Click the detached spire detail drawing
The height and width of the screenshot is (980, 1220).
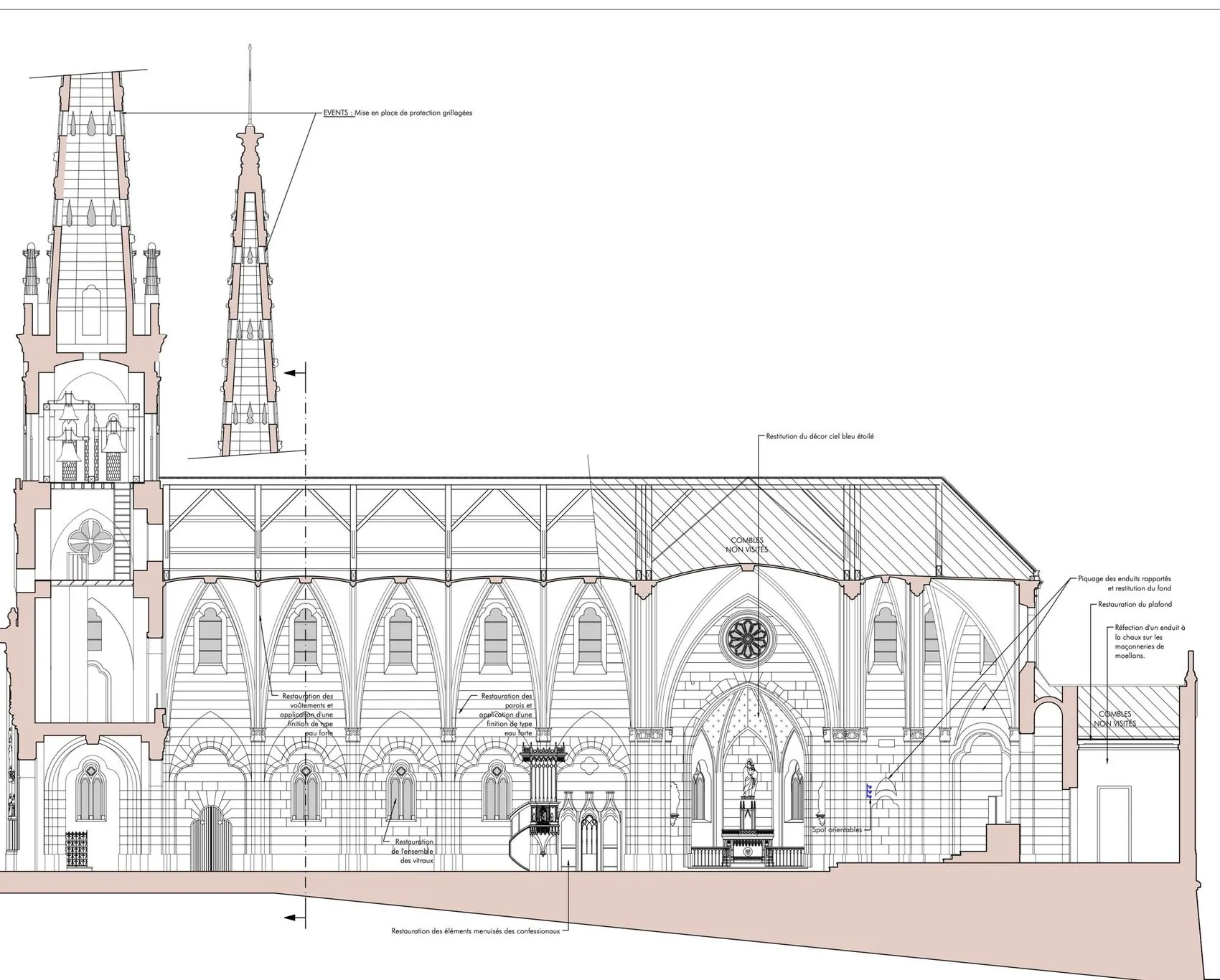point(249,251)
